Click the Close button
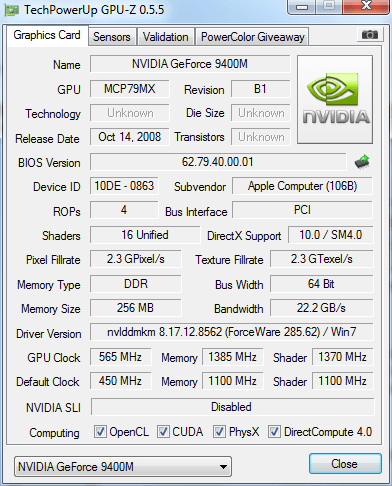392x486 pixels. (345, 464)
